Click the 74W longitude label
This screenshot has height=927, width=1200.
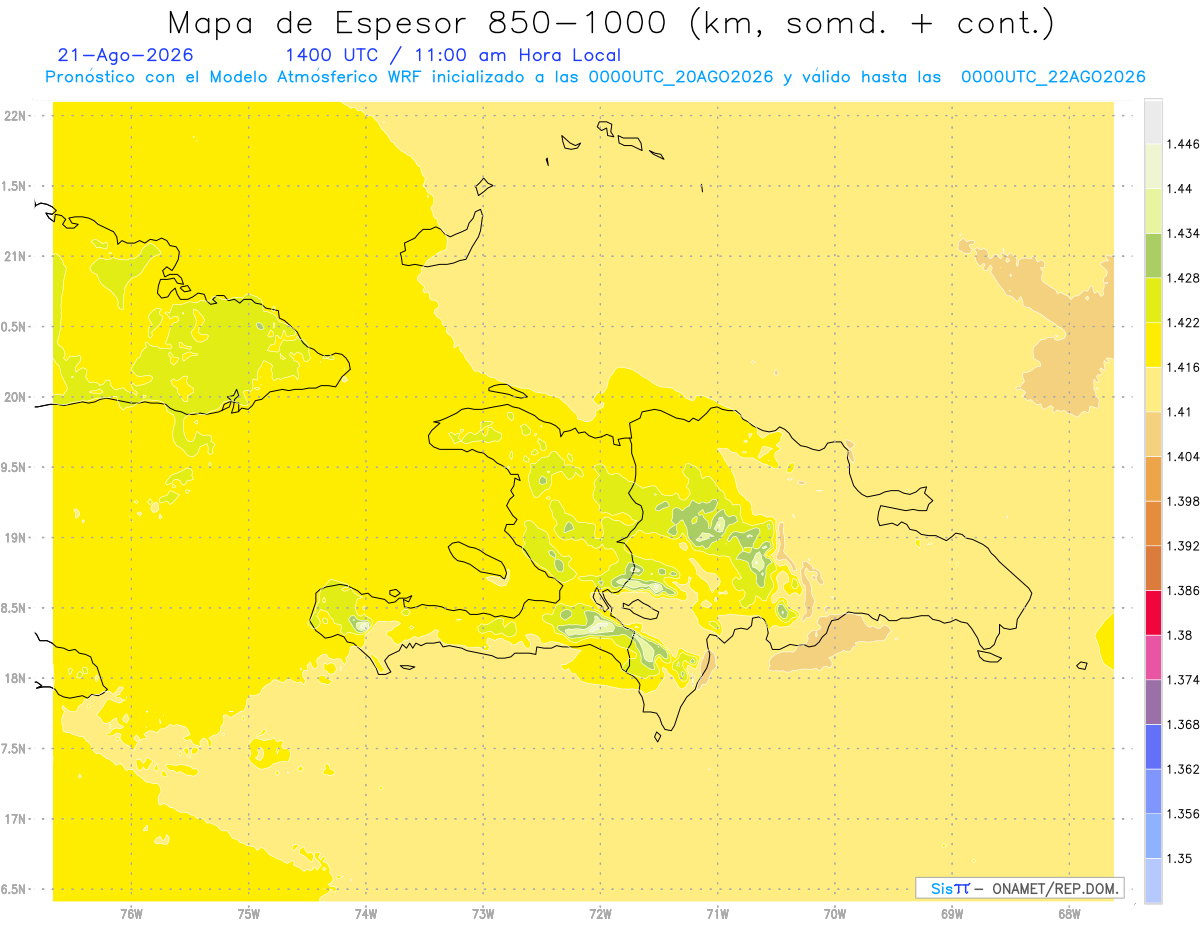click(x=366, y=913)
